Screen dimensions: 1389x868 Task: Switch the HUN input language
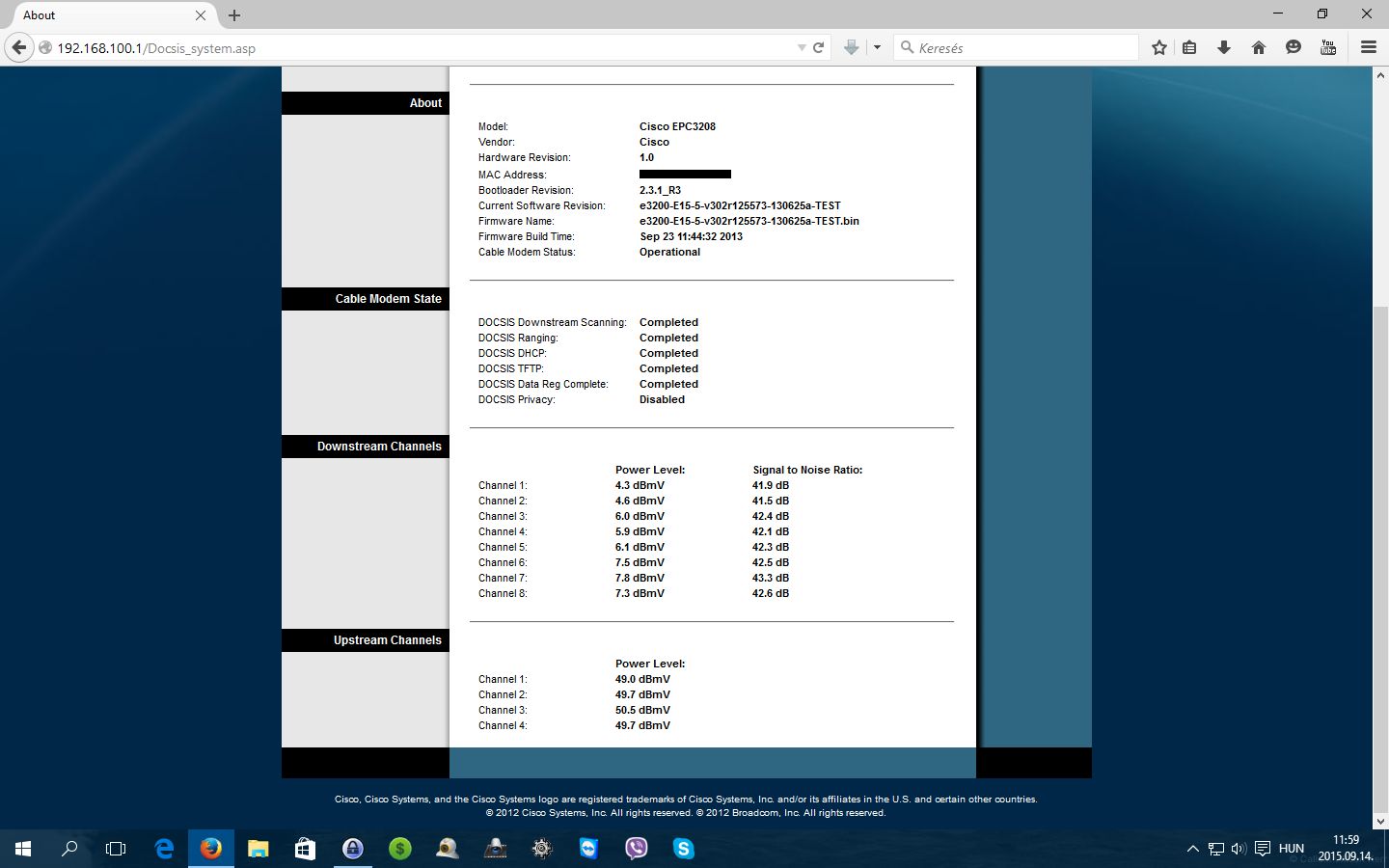1291,849
